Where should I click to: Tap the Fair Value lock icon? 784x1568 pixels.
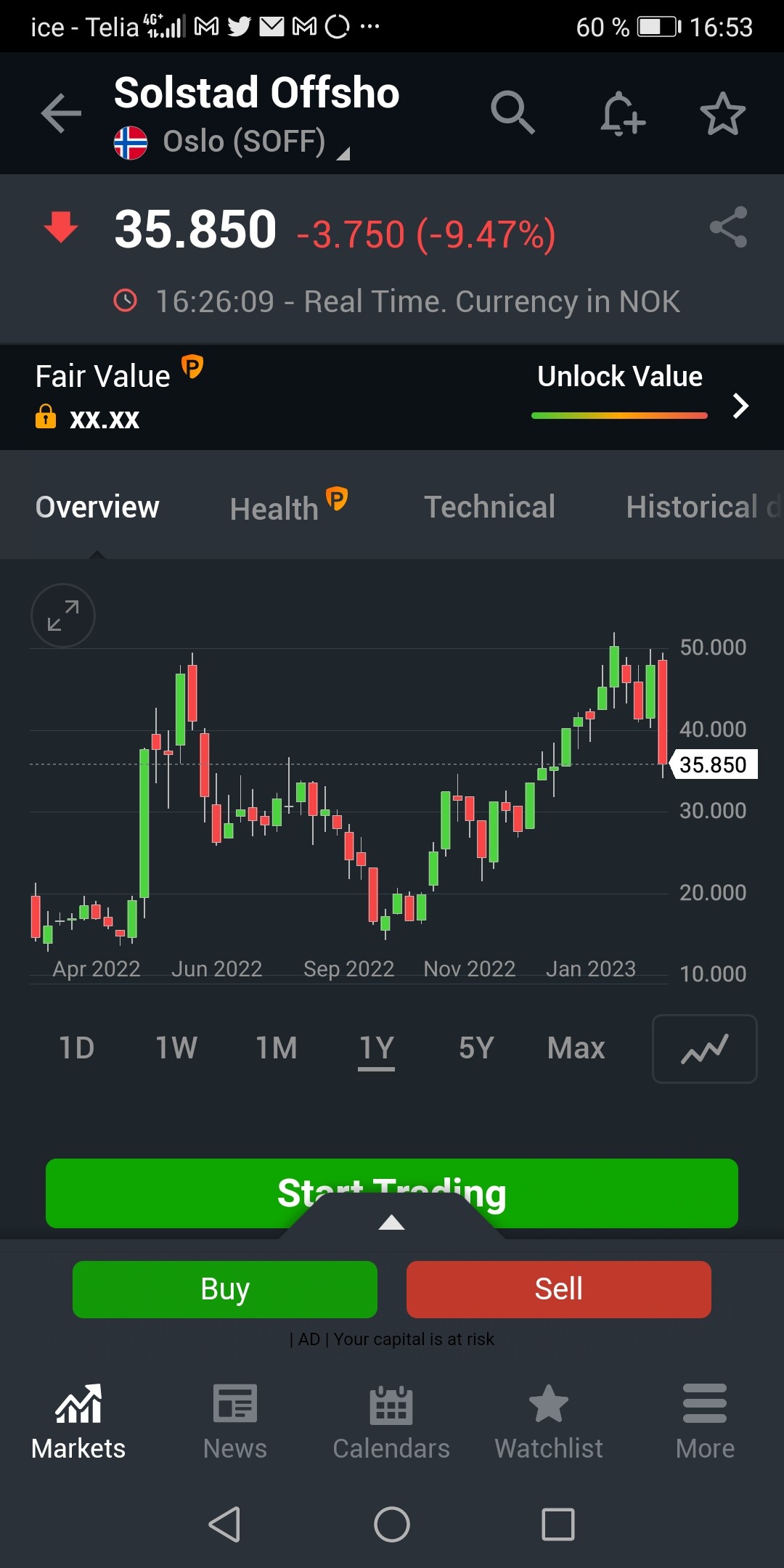point(46,417)
